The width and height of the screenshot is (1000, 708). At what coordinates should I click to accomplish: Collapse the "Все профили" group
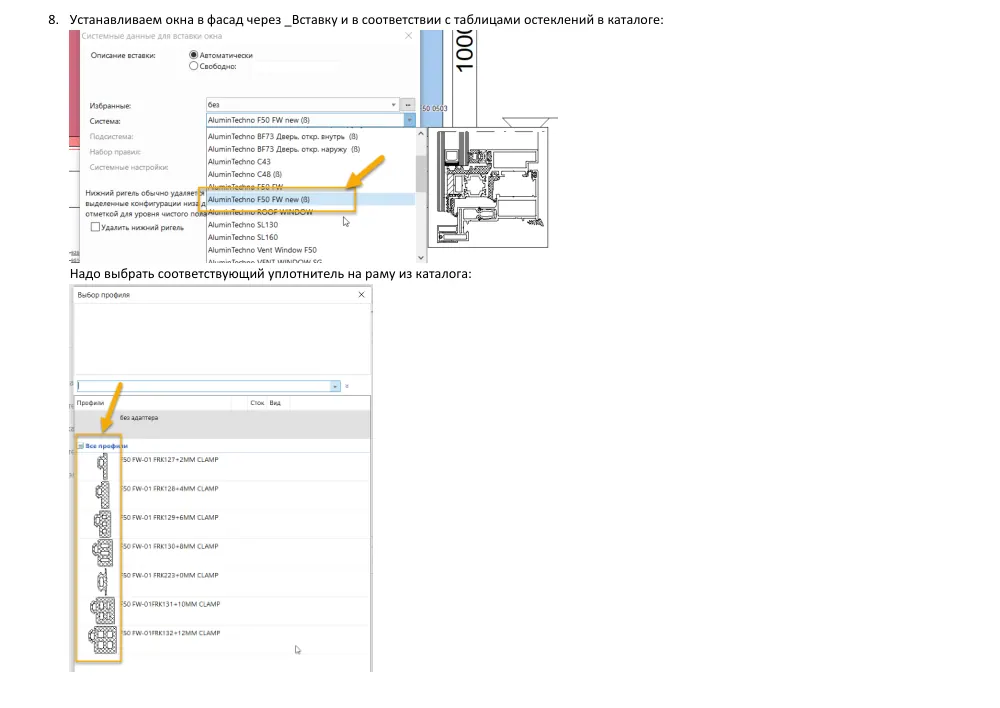[x=80, y=446]
